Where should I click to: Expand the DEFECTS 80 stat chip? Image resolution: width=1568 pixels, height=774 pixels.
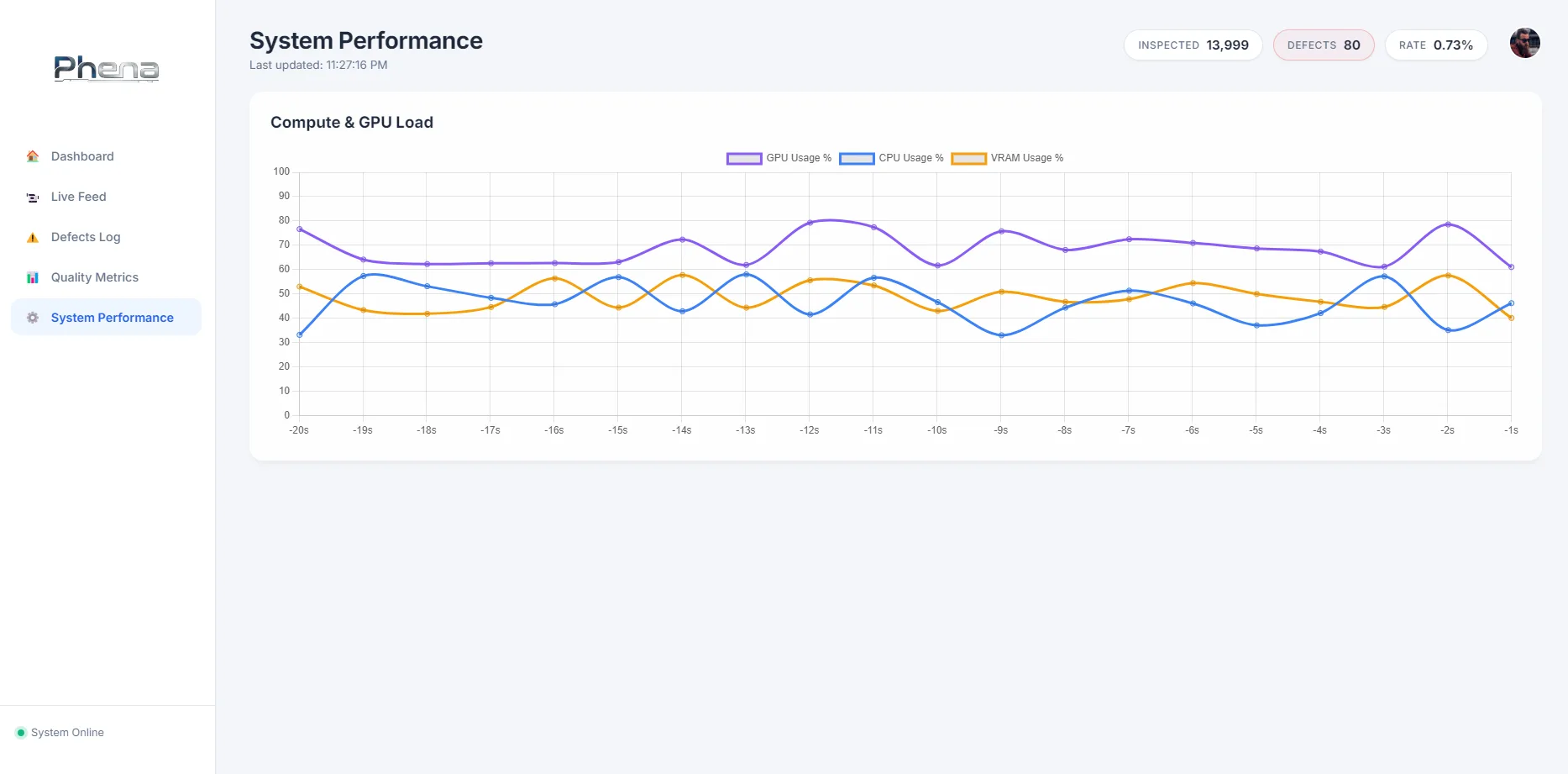[1323, 45]
